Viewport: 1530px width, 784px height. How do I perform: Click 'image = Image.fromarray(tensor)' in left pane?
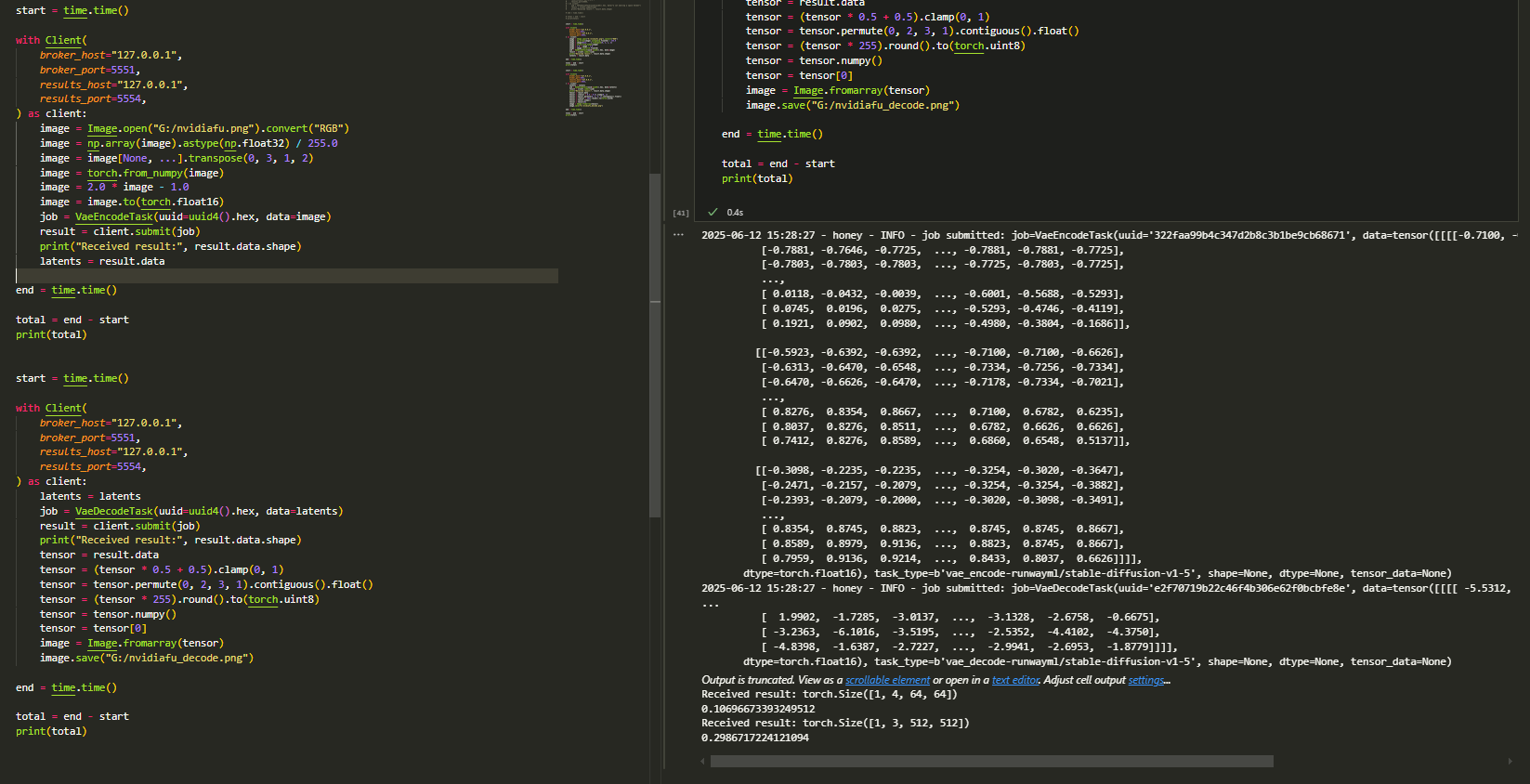point(132,643)
